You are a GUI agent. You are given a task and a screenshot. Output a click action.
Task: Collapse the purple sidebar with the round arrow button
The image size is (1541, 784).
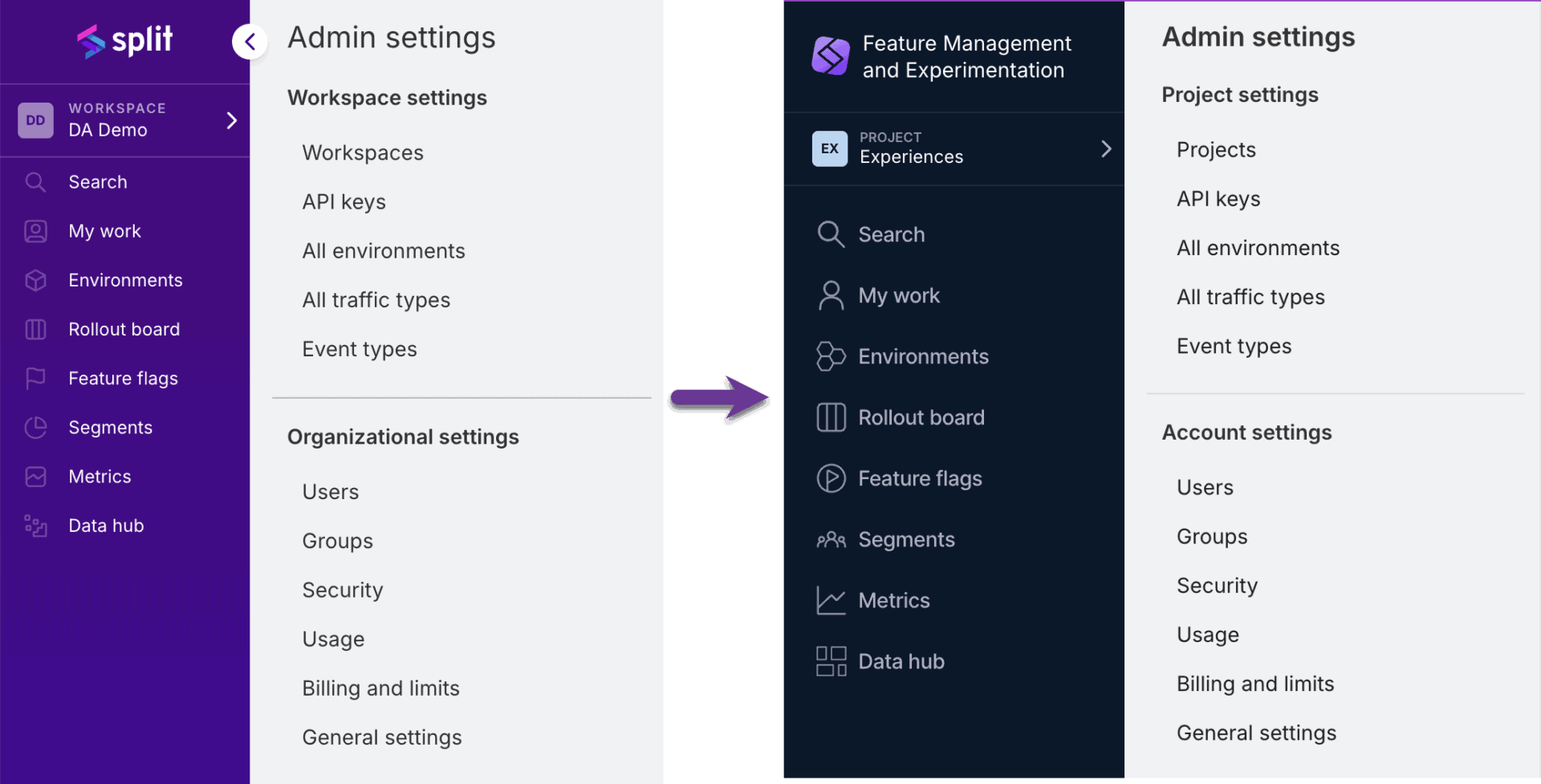click(x=250, y=42)
